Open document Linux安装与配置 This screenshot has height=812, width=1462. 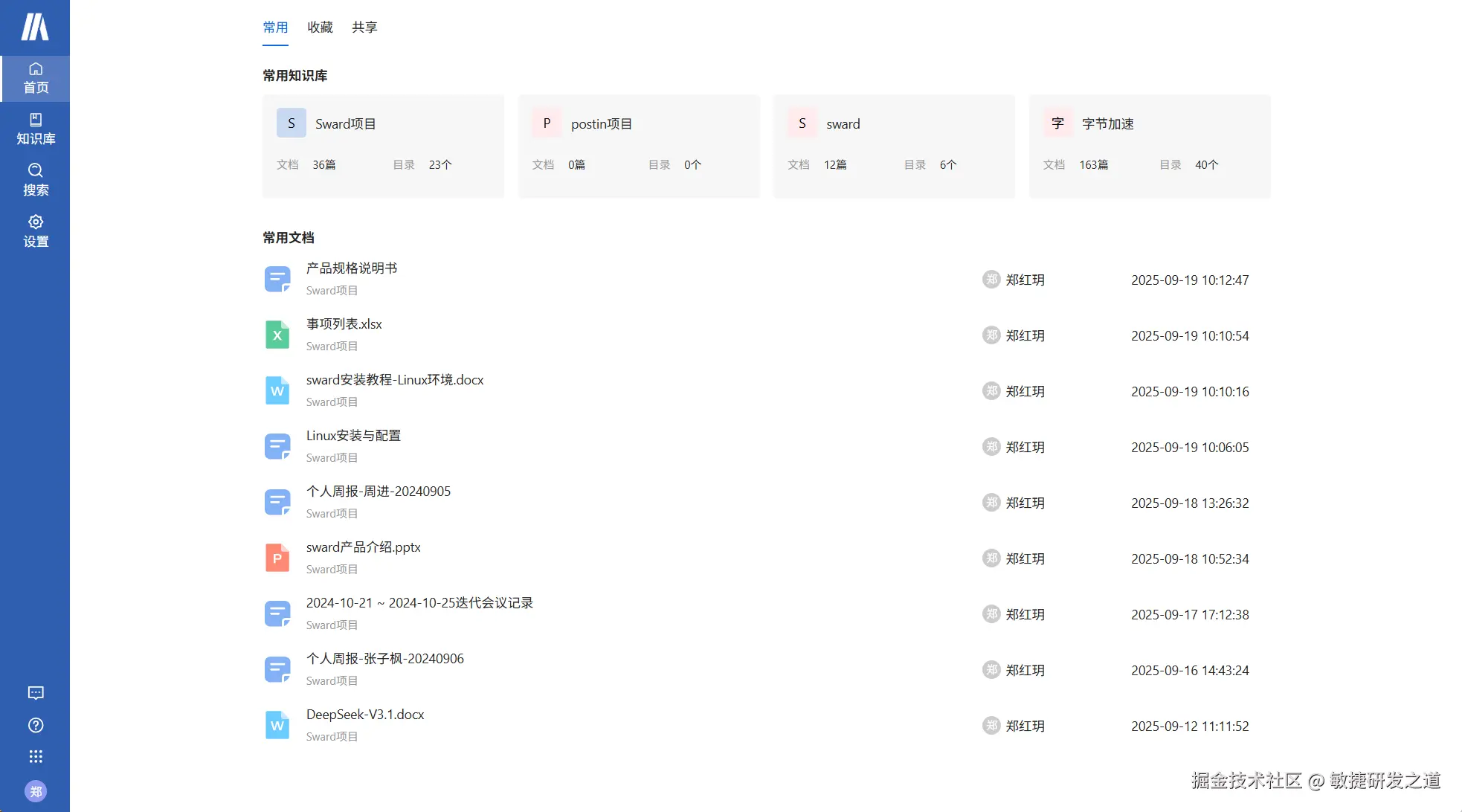point(353,436)
